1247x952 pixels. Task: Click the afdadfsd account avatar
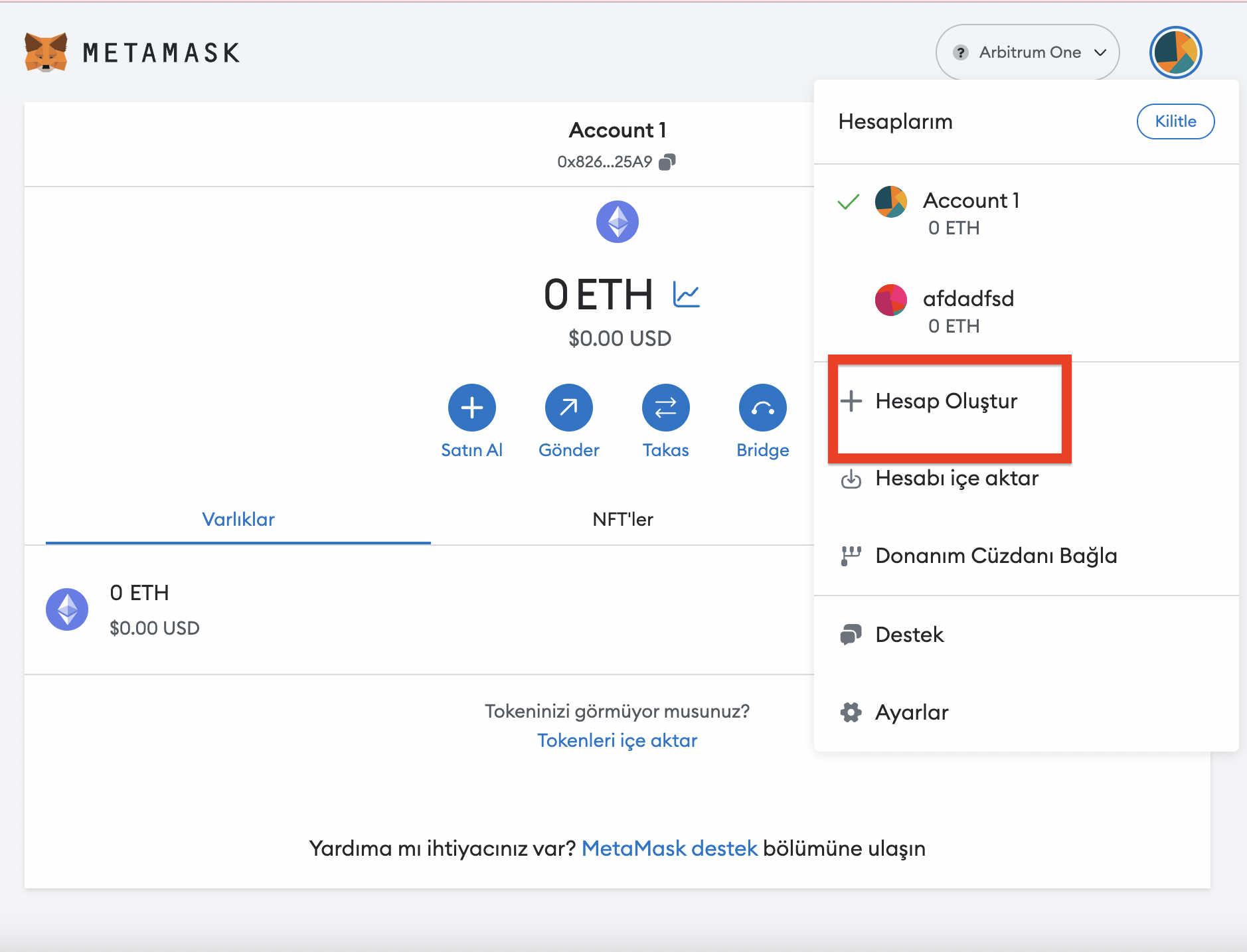[x=891, y=300]
